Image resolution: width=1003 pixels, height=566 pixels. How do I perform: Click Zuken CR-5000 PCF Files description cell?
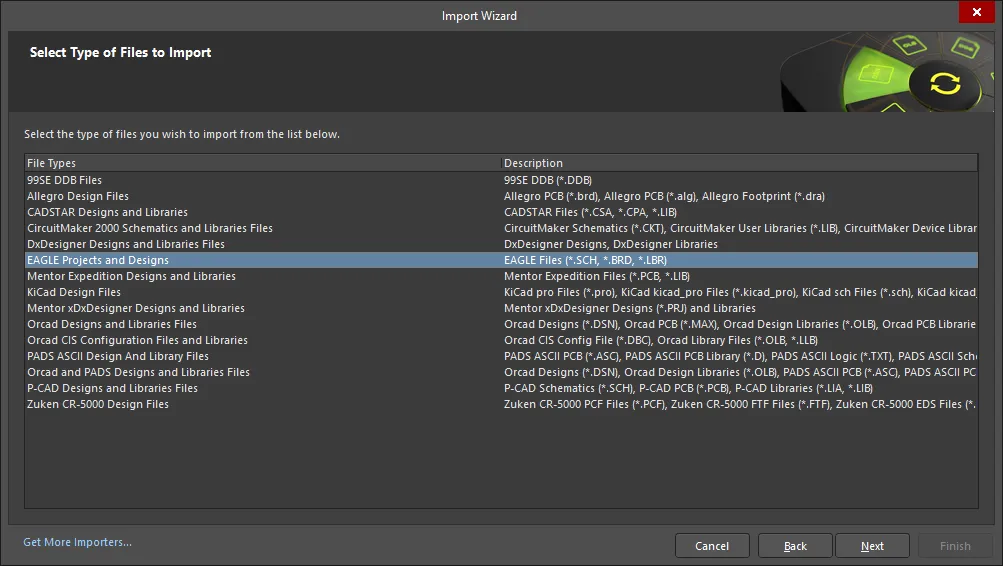(740, 404)
